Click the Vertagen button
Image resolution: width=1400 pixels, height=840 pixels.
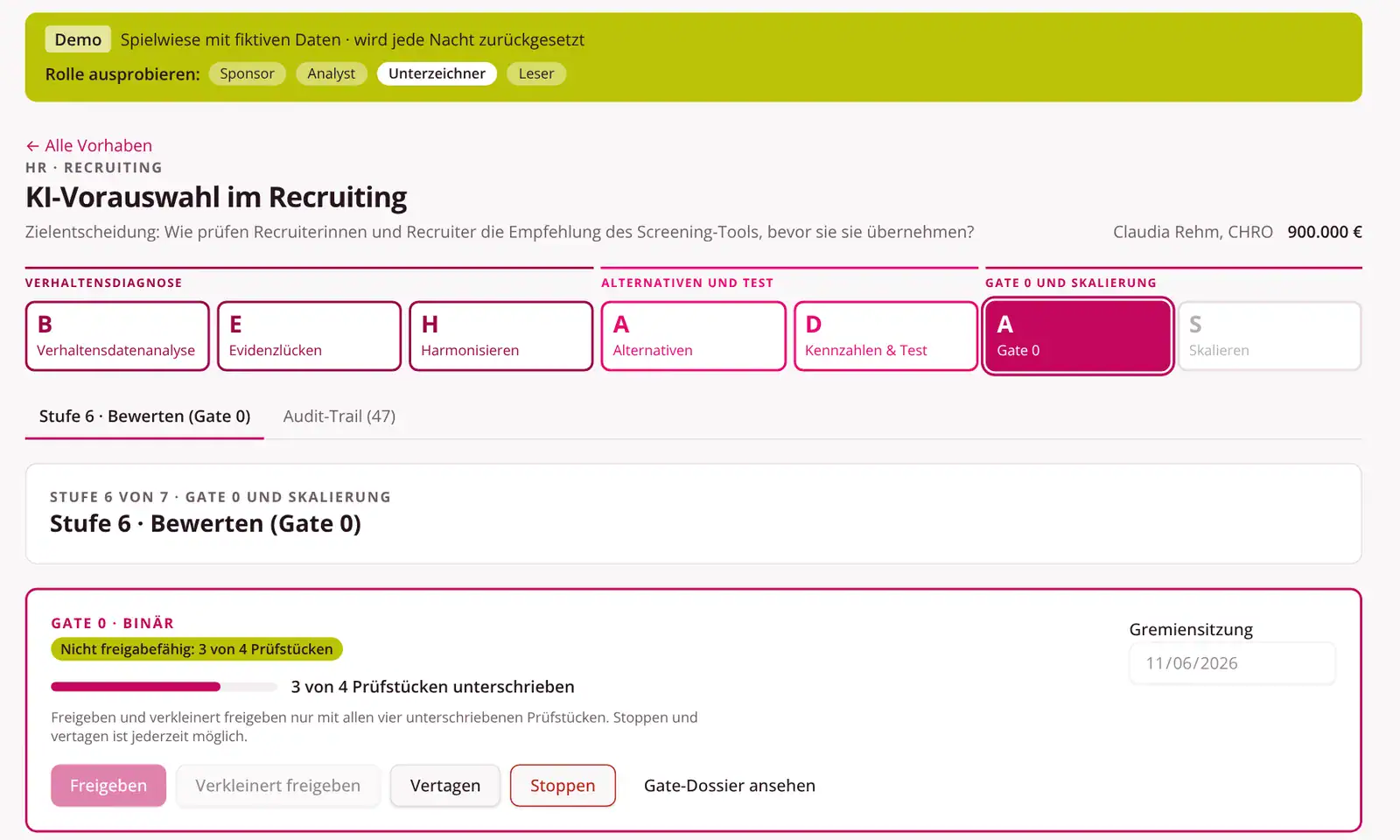pos(445,786)
